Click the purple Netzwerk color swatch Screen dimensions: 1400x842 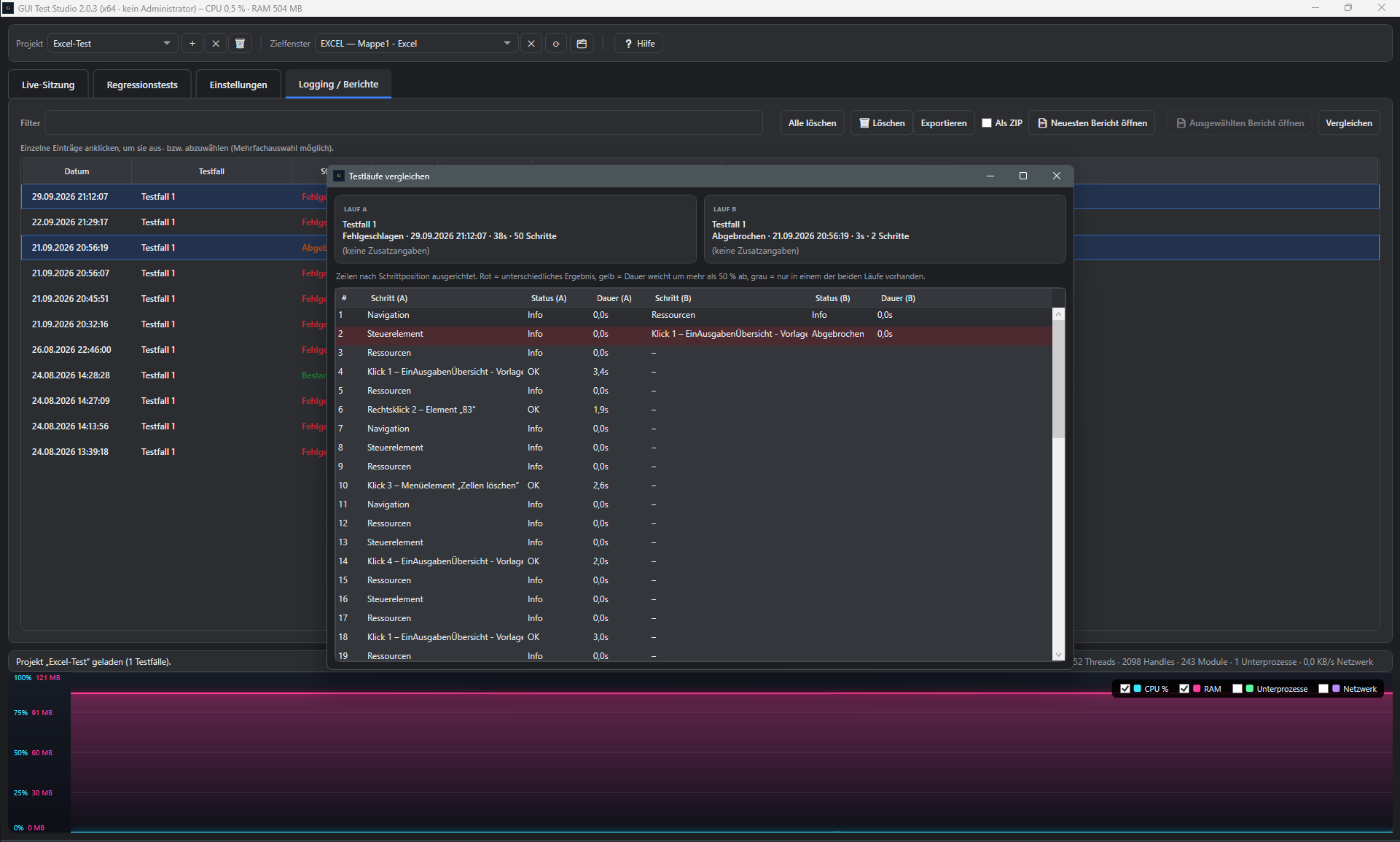[1336, 689]
